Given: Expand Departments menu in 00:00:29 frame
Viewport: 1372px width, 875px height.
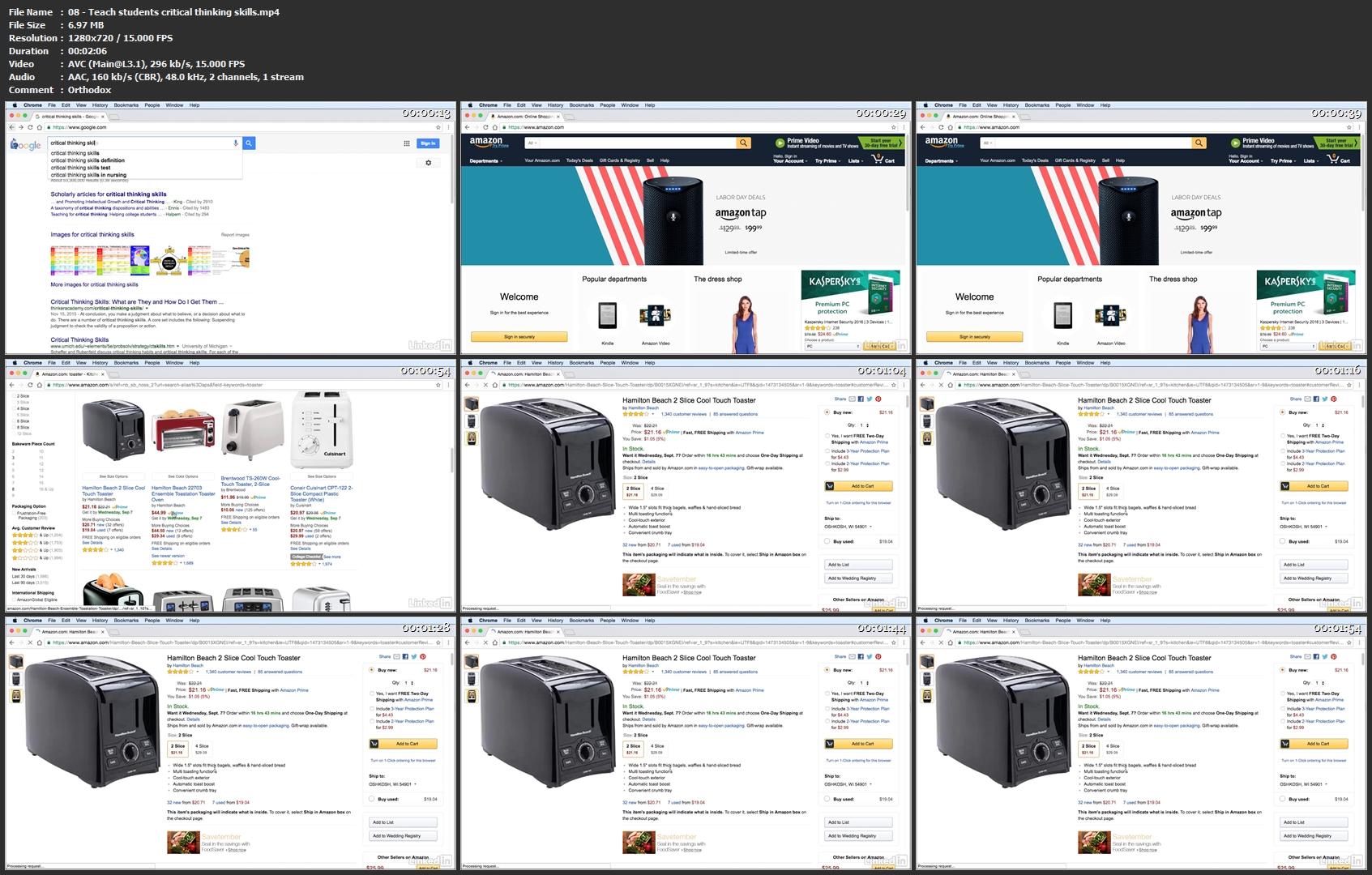Looking at the screenshot, I should 486,160.
